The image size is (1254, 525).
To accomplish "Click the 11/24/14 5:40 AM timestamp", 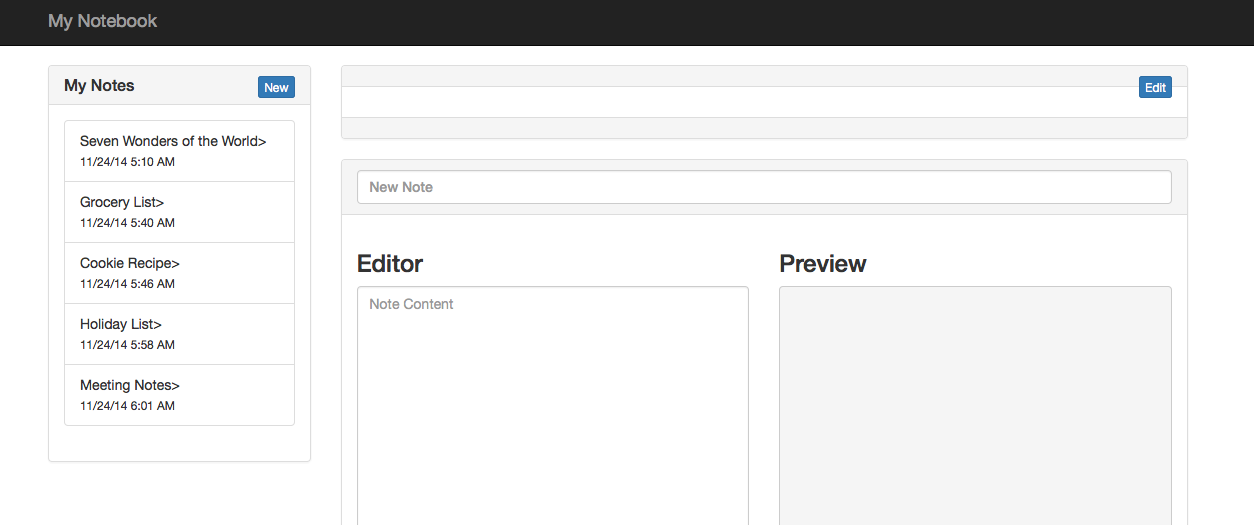I will click(127, 223).
